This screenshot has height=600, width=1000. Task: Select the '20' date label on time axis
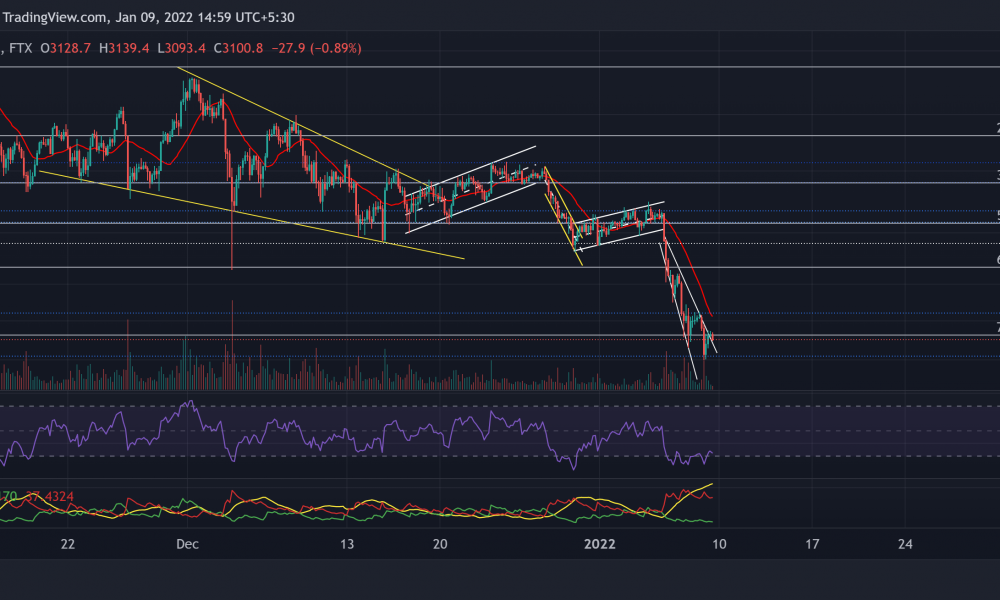pyautogui.click(x=440, y=544)
